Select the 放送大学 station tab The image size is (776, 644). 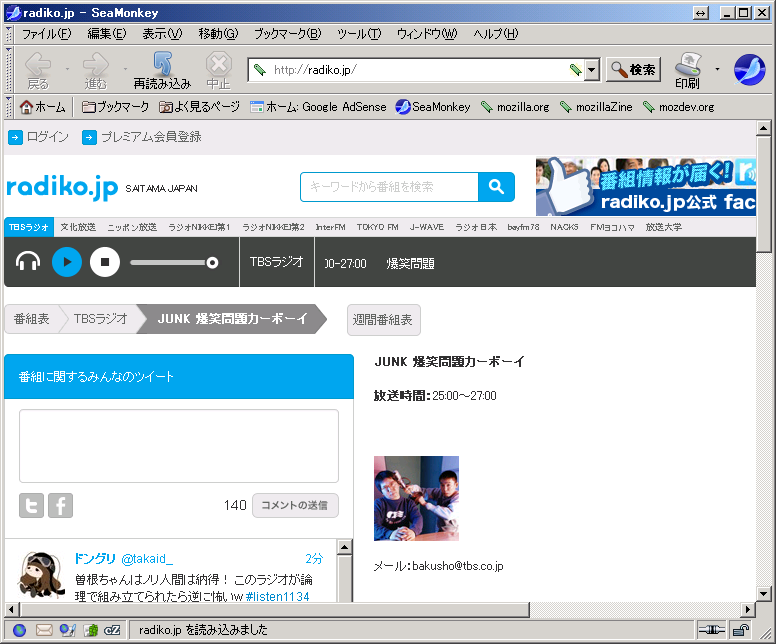point(664,227)
